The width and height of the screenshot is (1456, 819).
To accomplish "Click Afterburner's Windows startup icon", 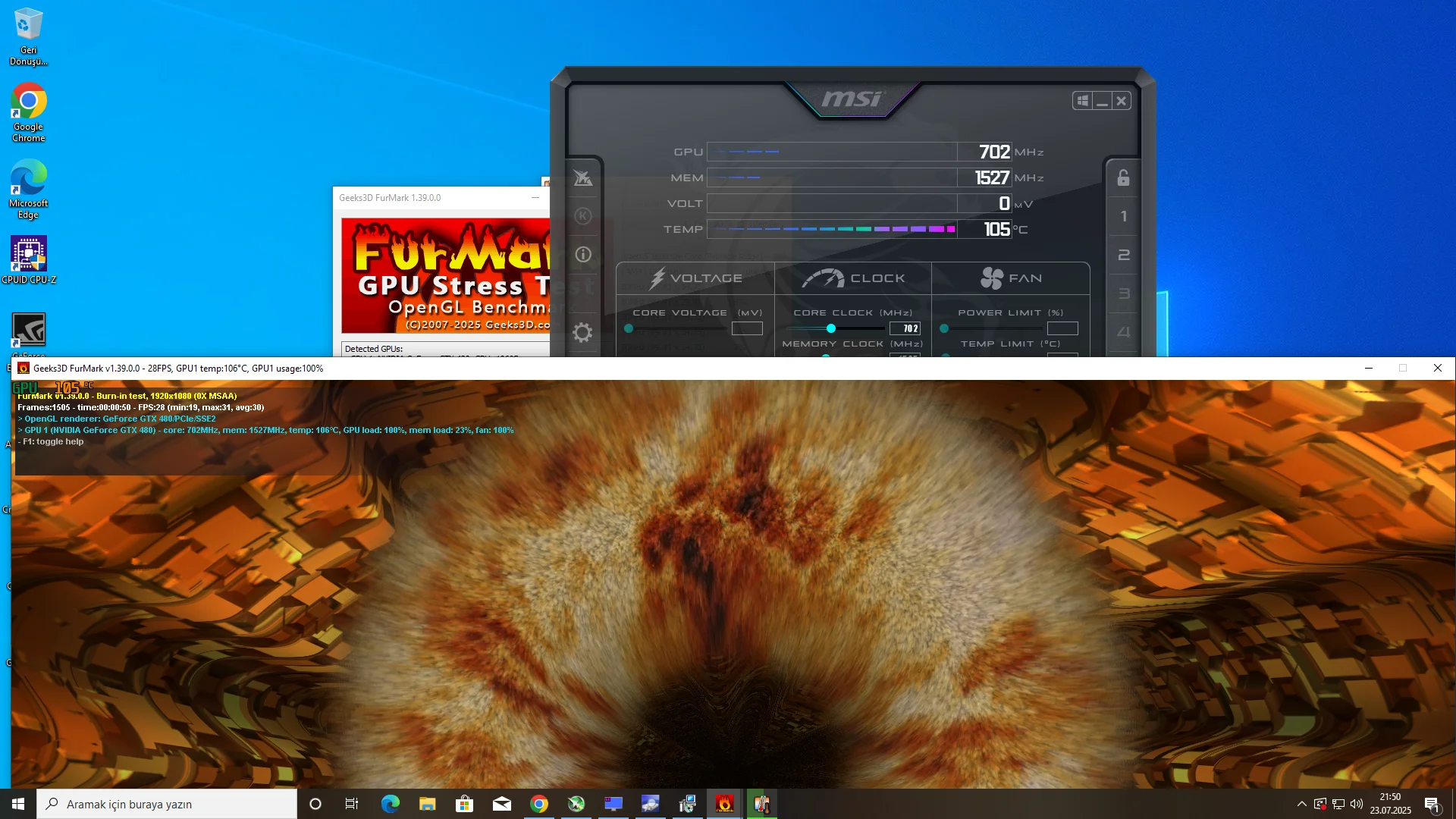I will (x=1083, y=101).
